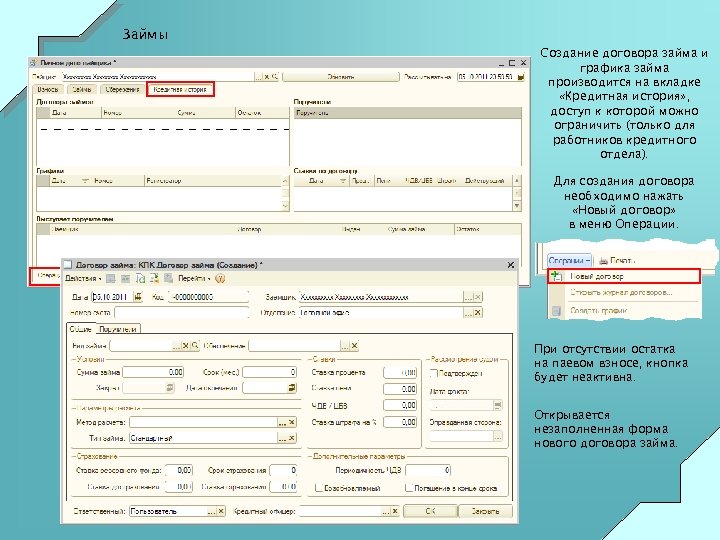Viewport: 720px width, 540px height.
Task: Open selection button for Заемщик field
Action: [468, 297]
